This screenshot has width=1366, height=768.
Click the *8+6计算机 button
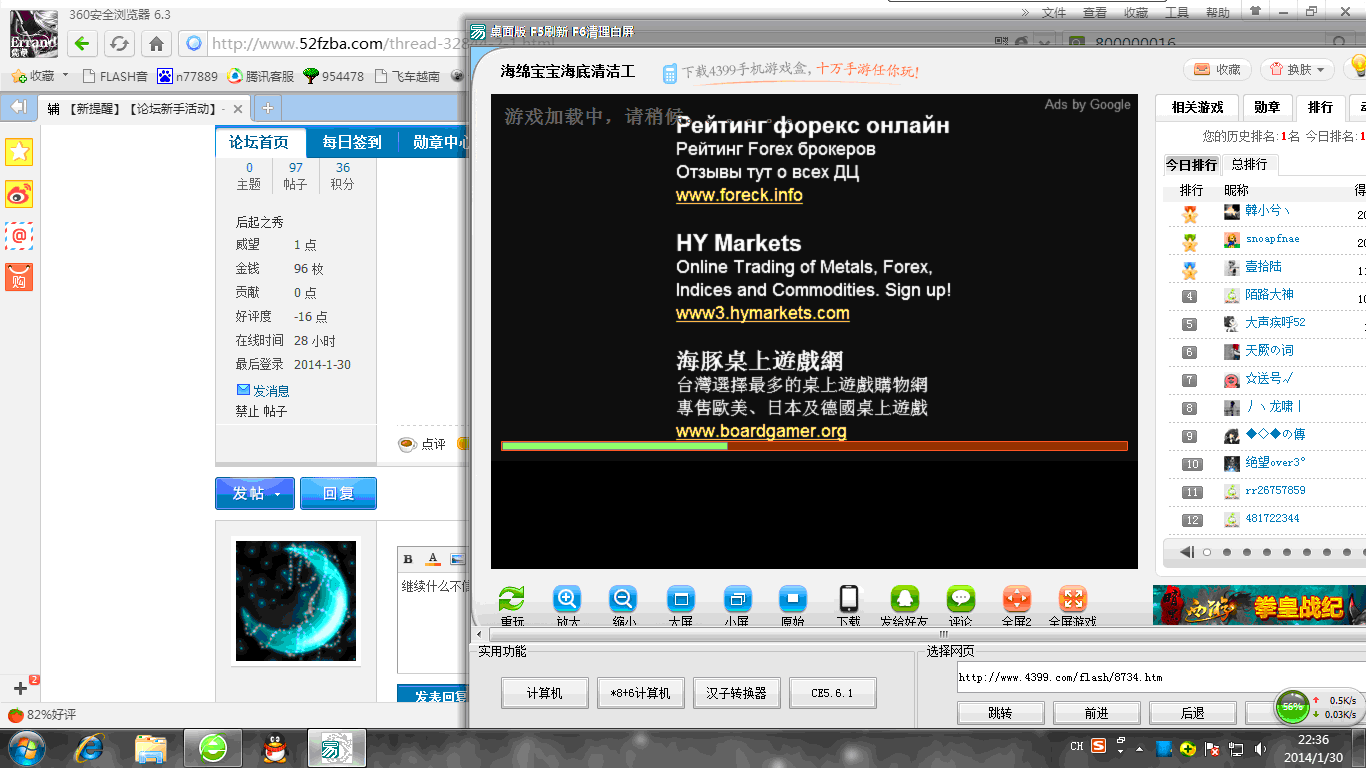641,692
